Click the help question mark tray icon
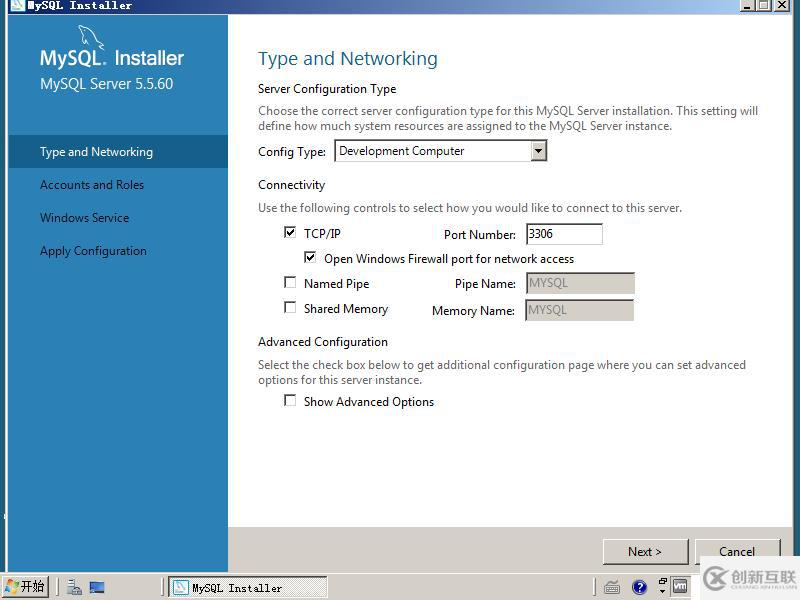 pyautogui.click(x=639, y=588)
